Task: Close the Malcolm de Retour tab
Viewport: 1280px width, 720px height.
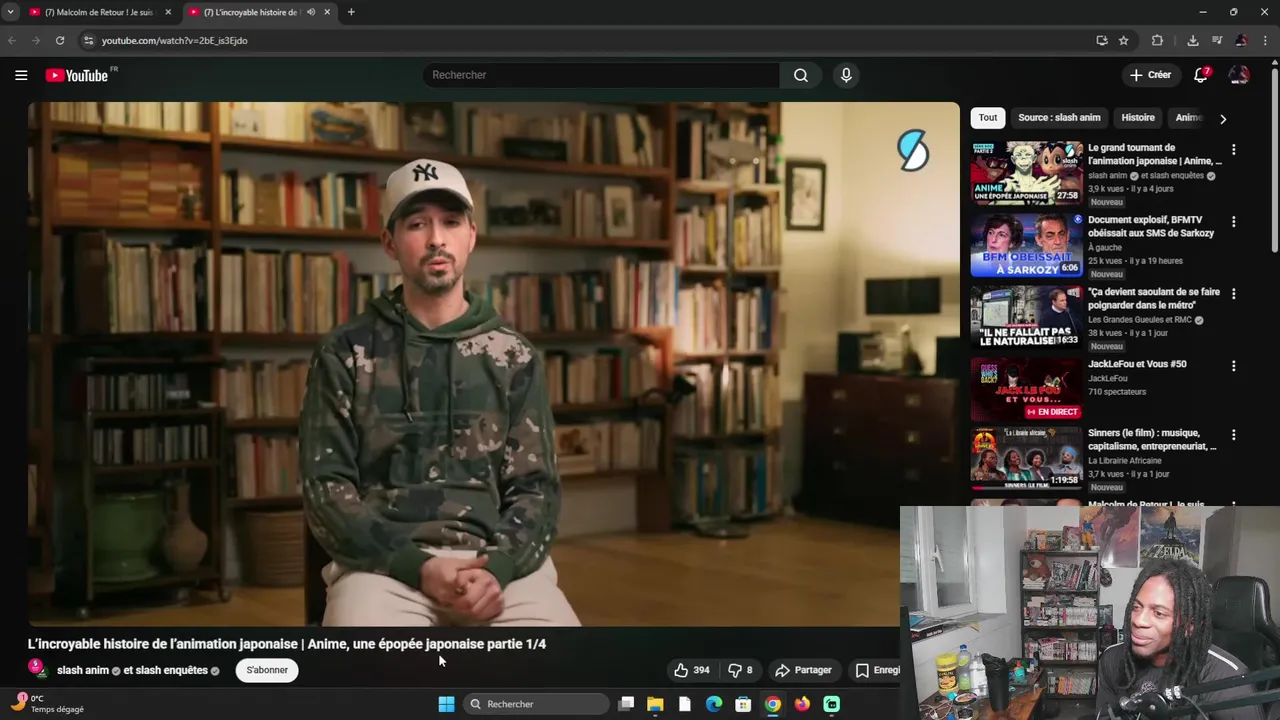Action: pos(168,12)
